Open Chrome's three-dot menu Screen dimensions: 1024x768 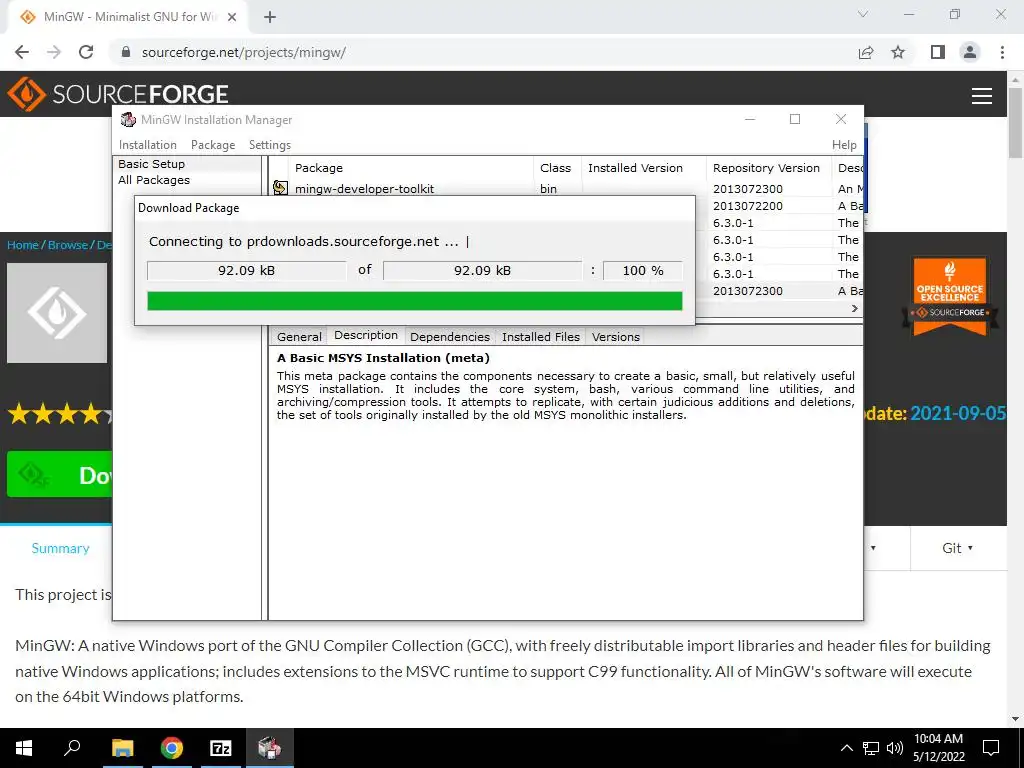1002,52
